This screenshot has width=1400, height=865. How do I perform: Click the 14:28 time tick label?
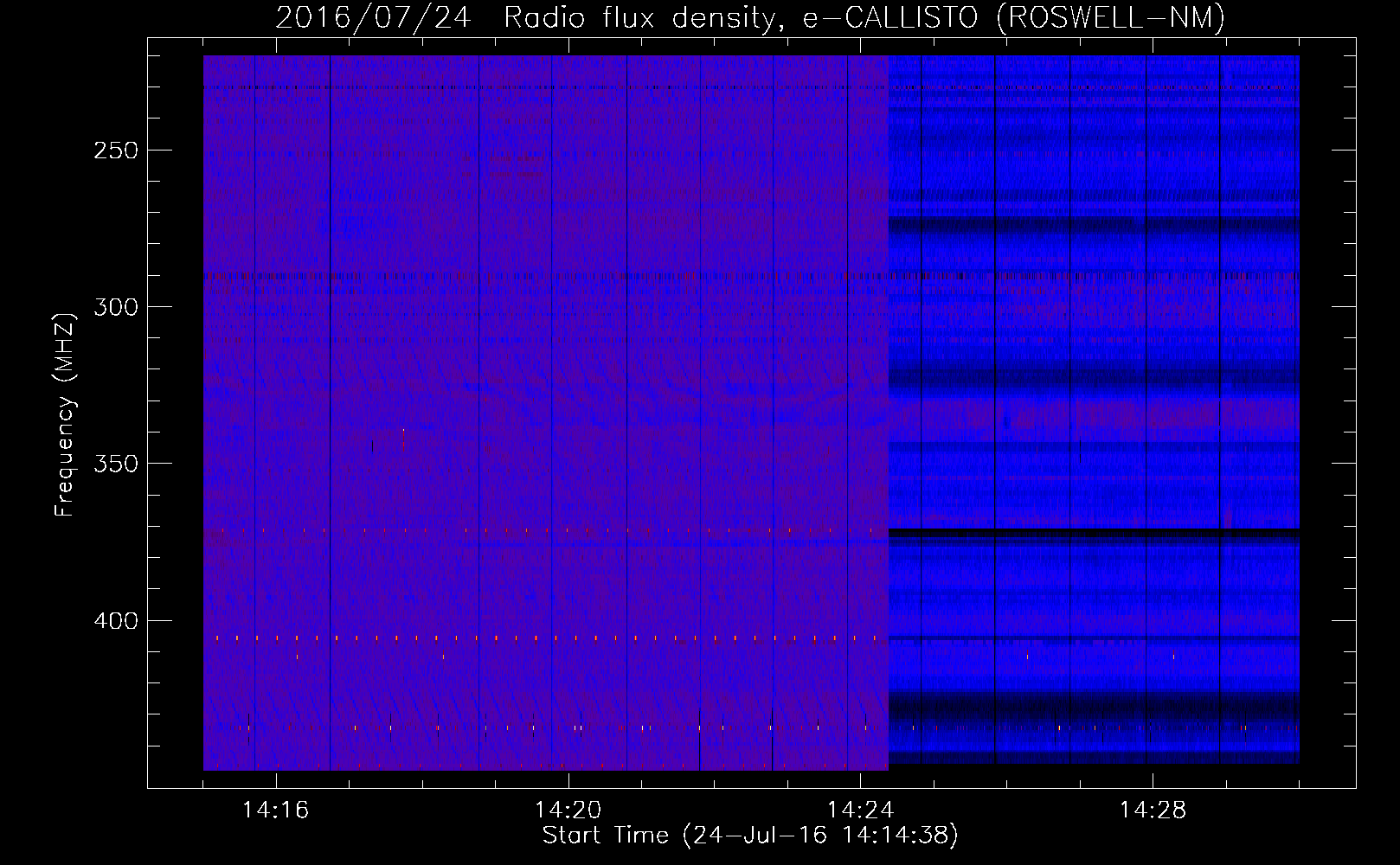point(1153,811)
